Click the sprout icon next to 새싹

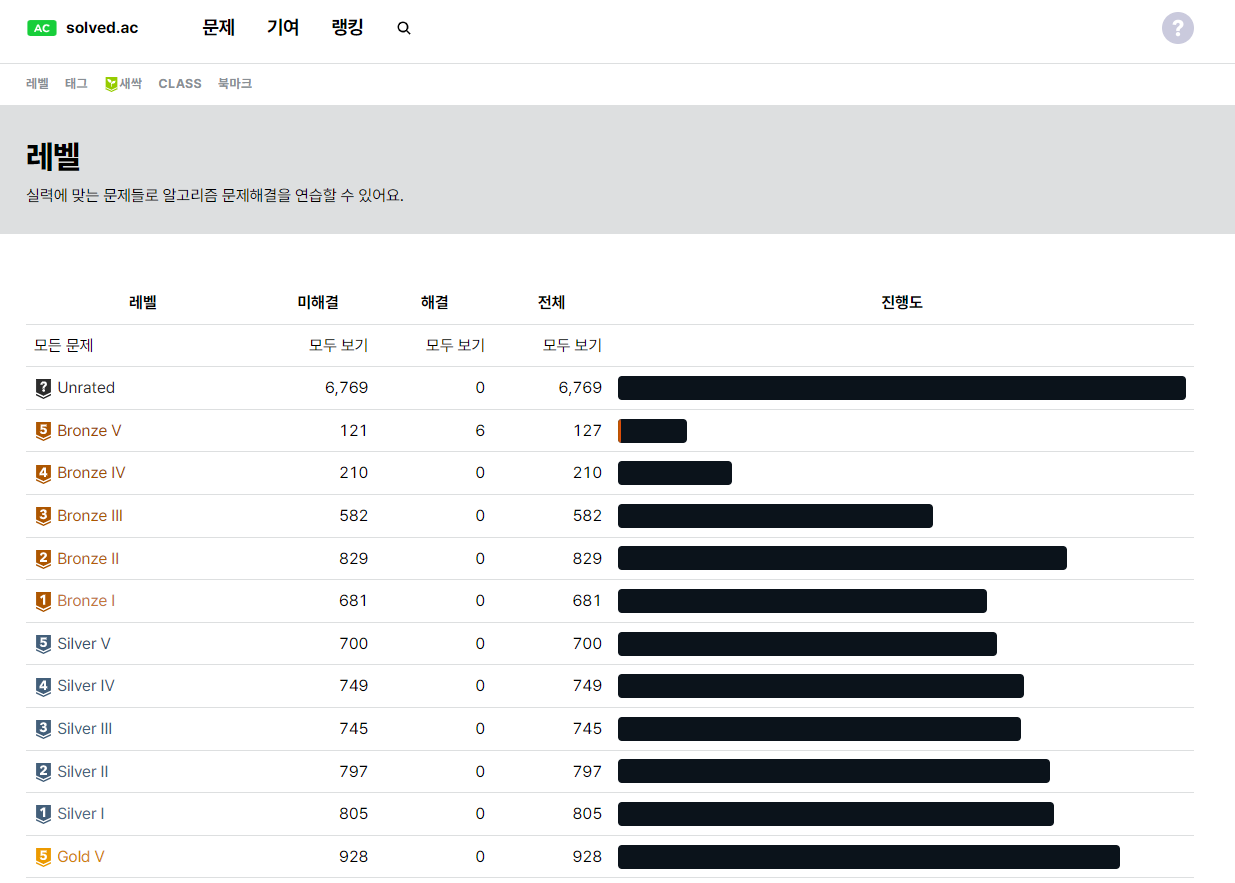tap(110, 83)
